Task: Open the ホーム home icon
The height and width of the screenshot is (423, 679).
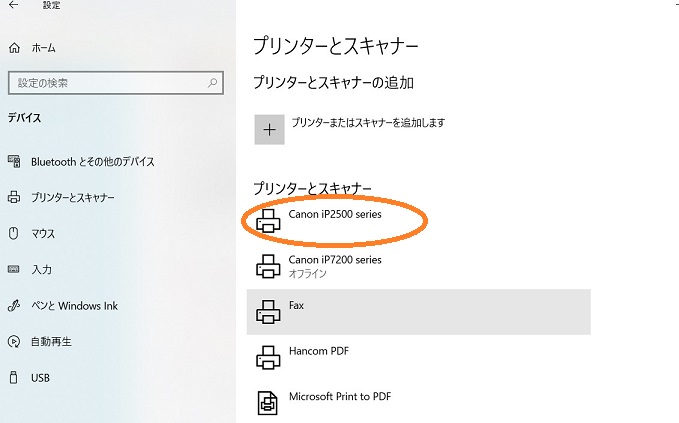Action: (14, 48)
